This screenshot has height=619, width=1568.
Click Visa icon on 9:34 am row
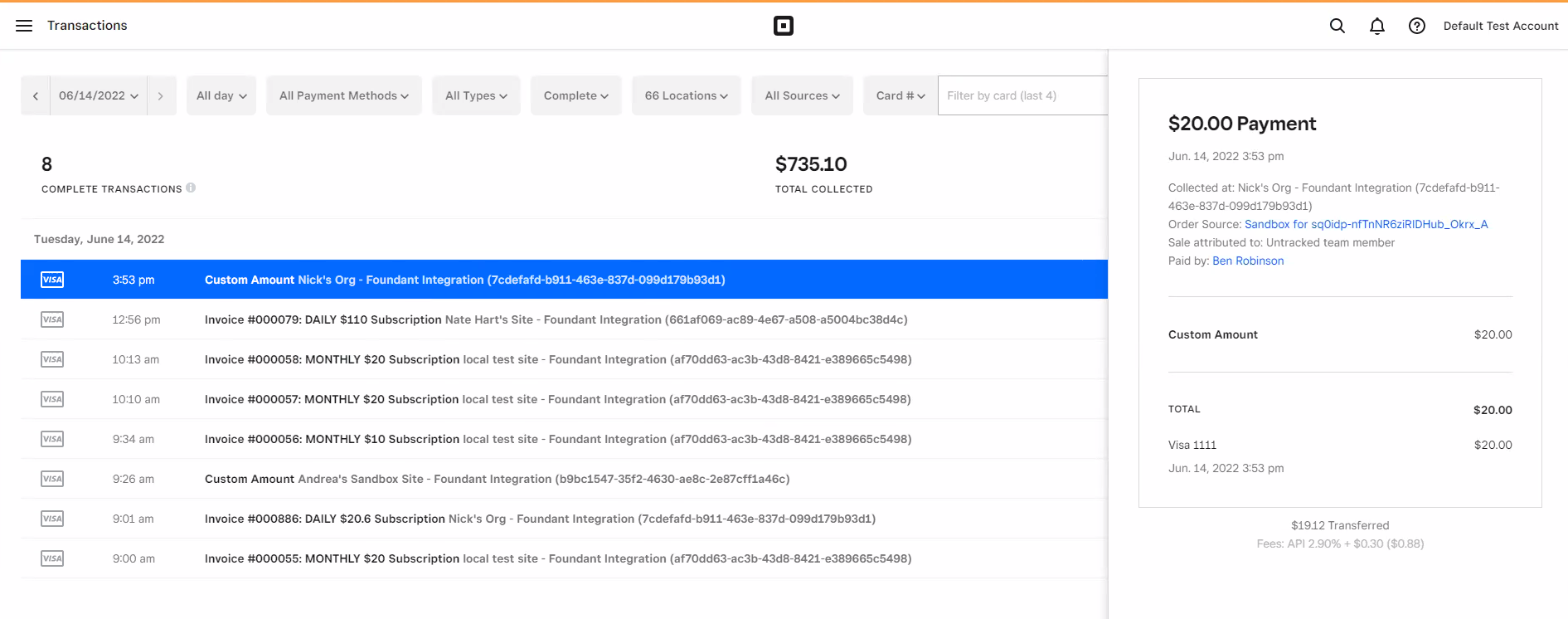[x=52, y=439]
